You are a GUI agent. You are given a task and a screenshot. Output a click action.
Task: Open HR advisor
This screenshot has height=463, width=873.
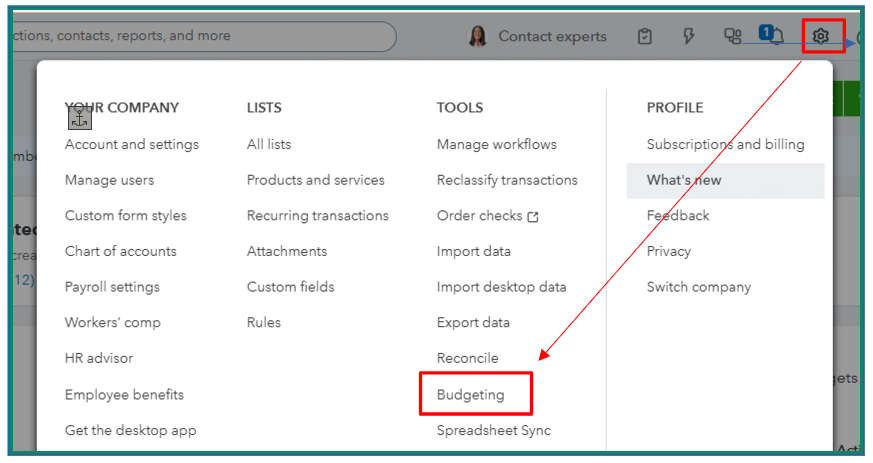pos(99,358)
